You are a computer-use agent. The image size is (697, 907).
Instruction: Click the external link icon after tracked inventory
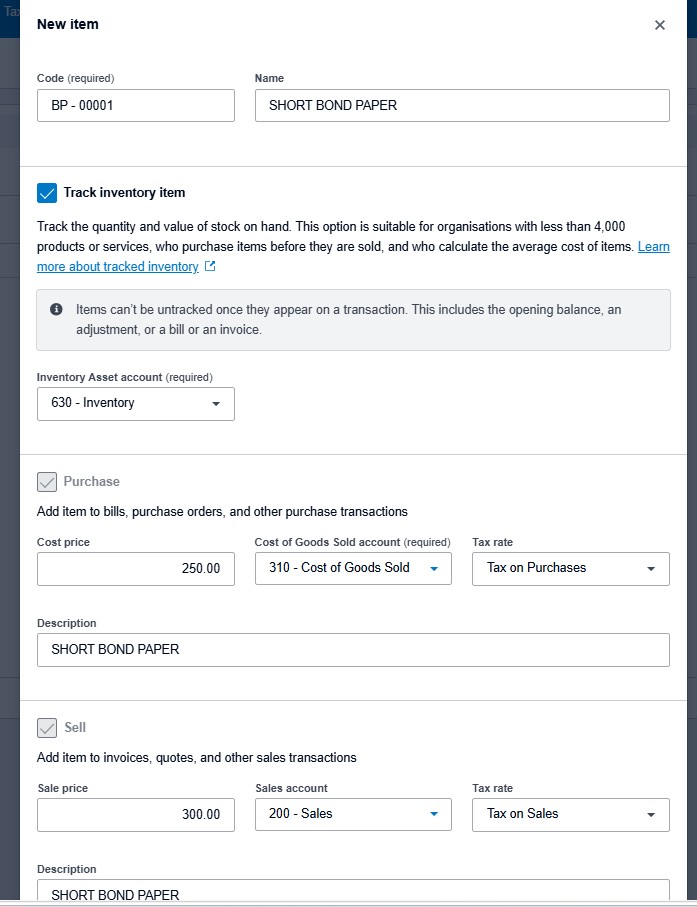[x=211, y=266]
